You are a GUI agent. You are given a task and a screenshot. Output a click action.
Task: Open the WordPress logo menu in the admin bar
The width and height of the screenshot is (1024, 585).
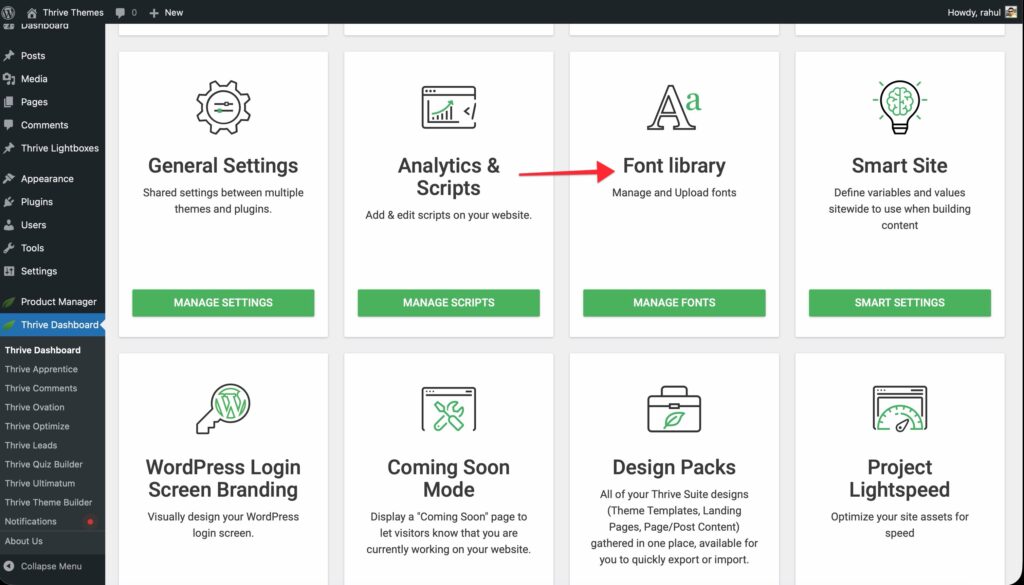(9, 12)
